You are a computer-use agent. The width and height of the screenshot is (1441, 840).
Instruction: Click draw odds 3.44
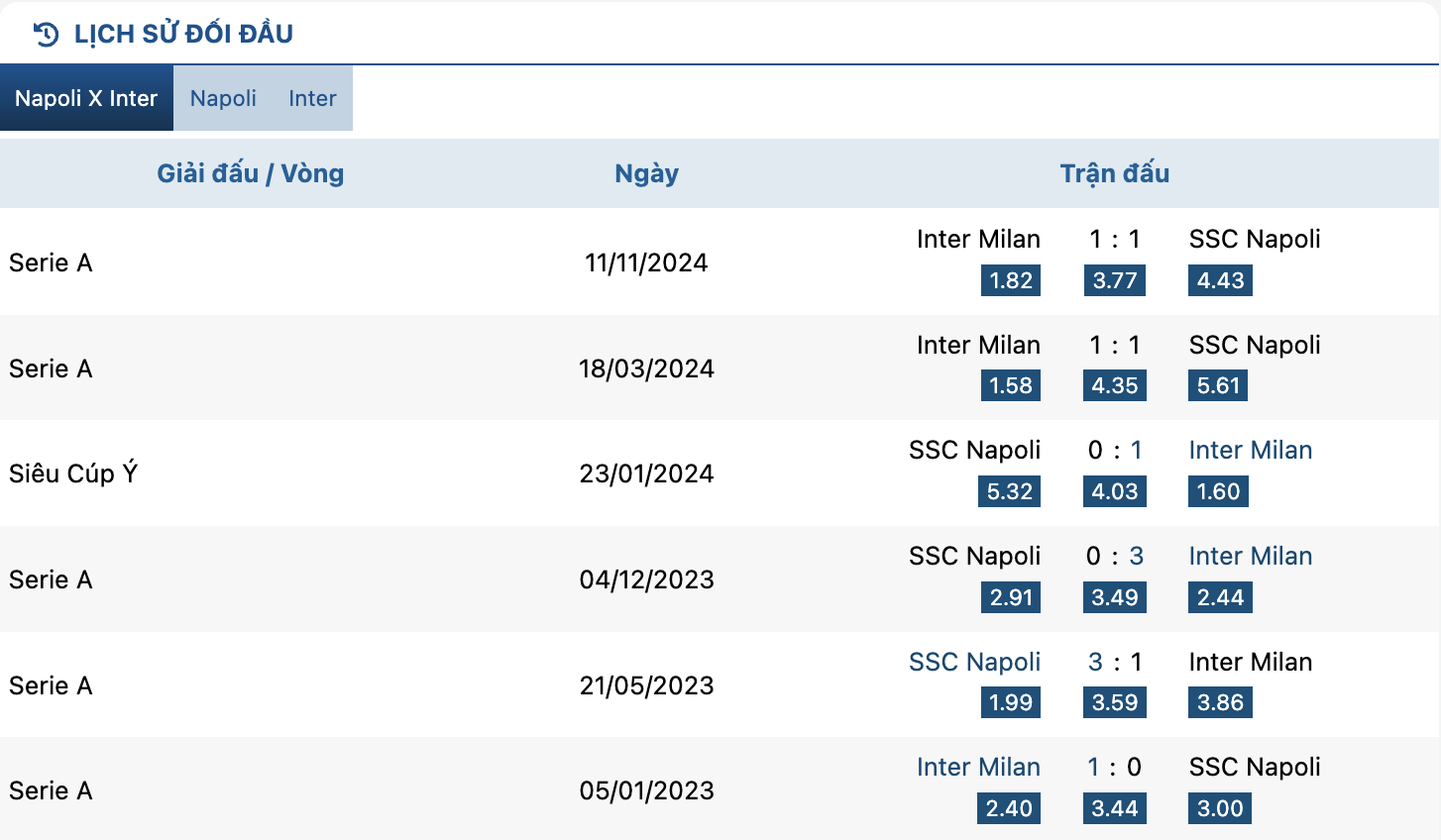pyautogui.click(x=1115, y=808)
